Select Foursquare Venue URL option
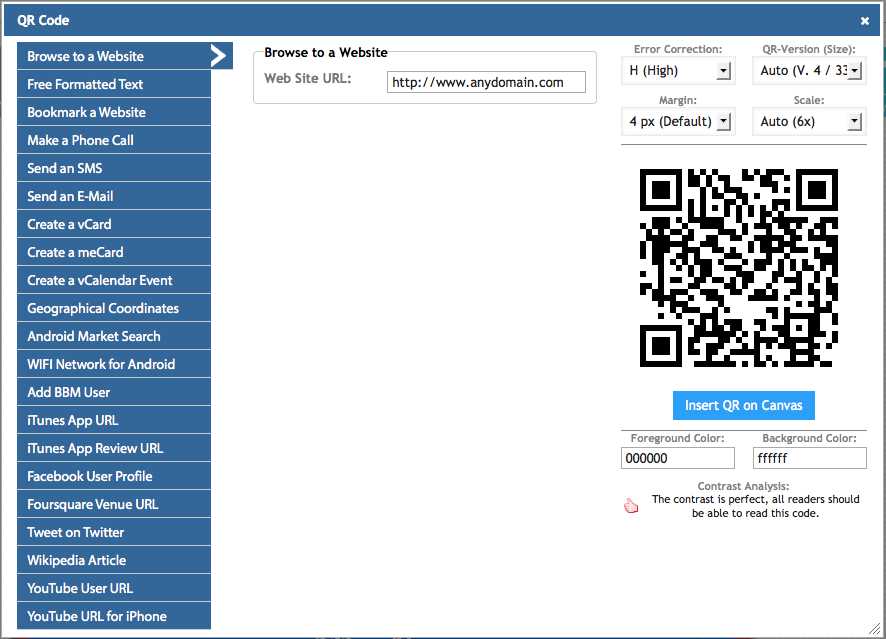Screen dimensions: 886x639 click(114, 504)
